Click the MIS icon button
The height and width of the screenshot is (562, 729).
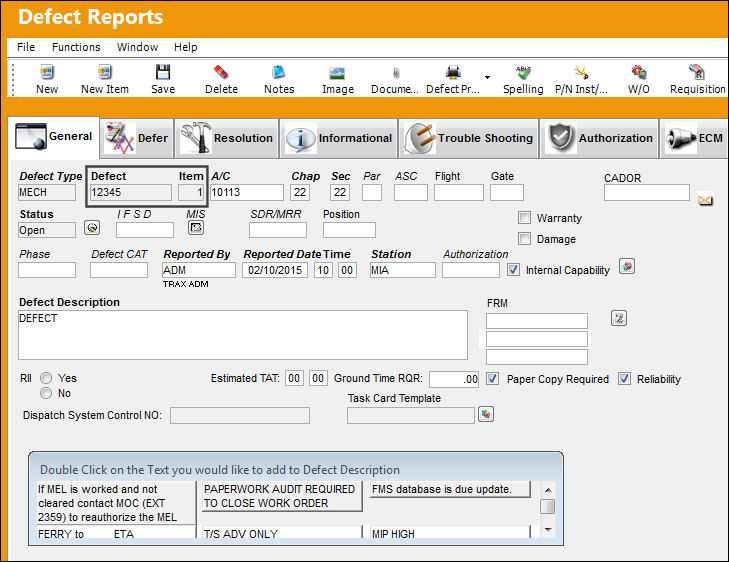(196, 228)
